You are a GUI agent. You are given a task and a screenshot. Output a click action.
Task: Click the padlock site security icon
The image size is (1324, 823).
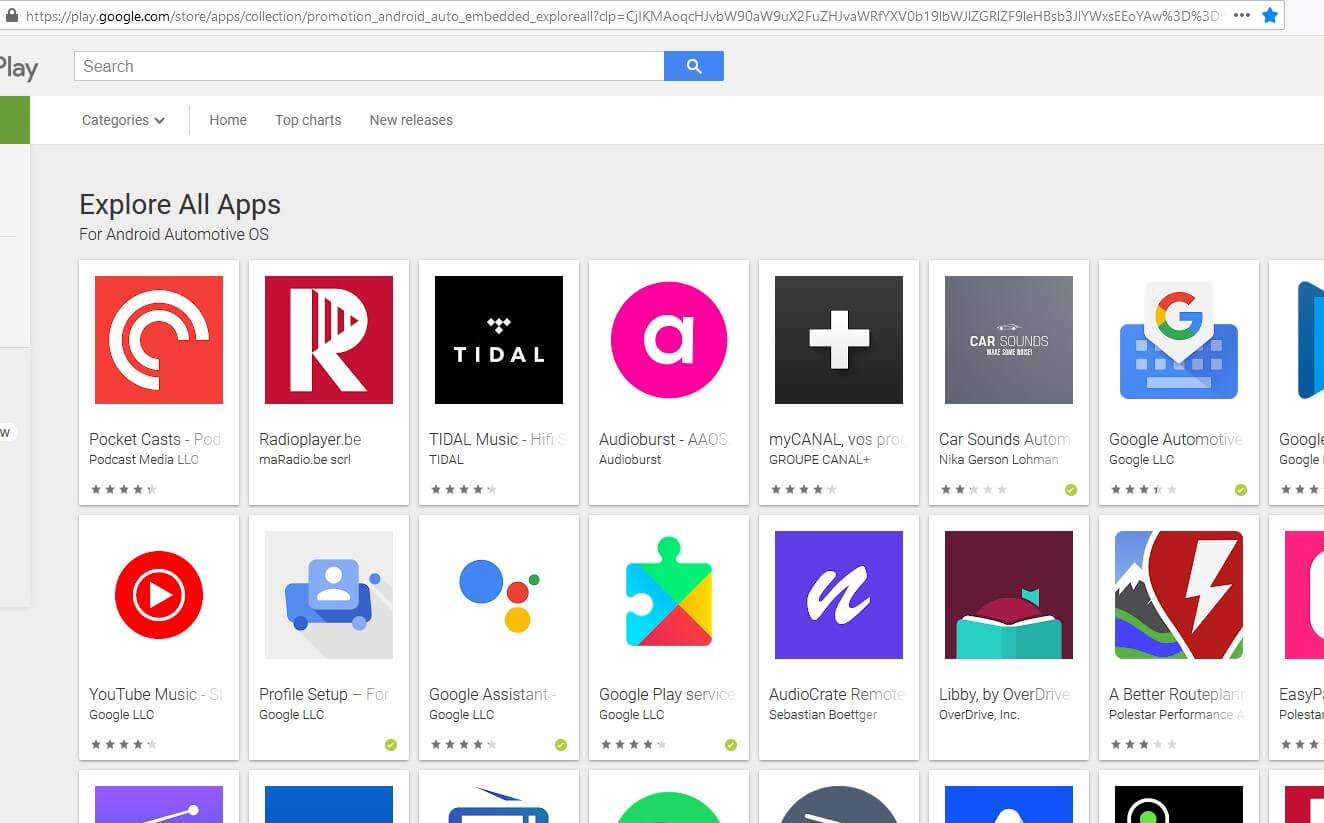(12, 15)
